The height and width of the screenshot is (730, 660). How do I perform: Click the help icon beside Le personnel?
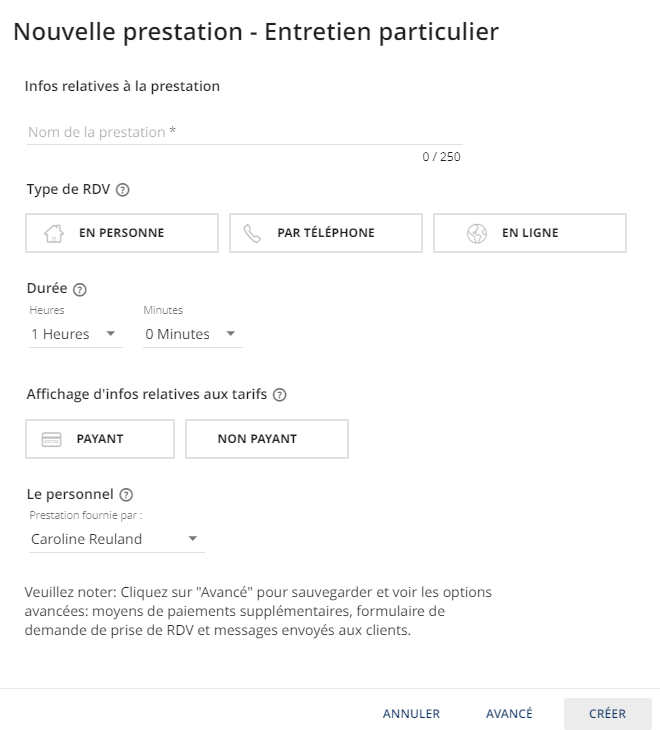(x=126, y=494)
